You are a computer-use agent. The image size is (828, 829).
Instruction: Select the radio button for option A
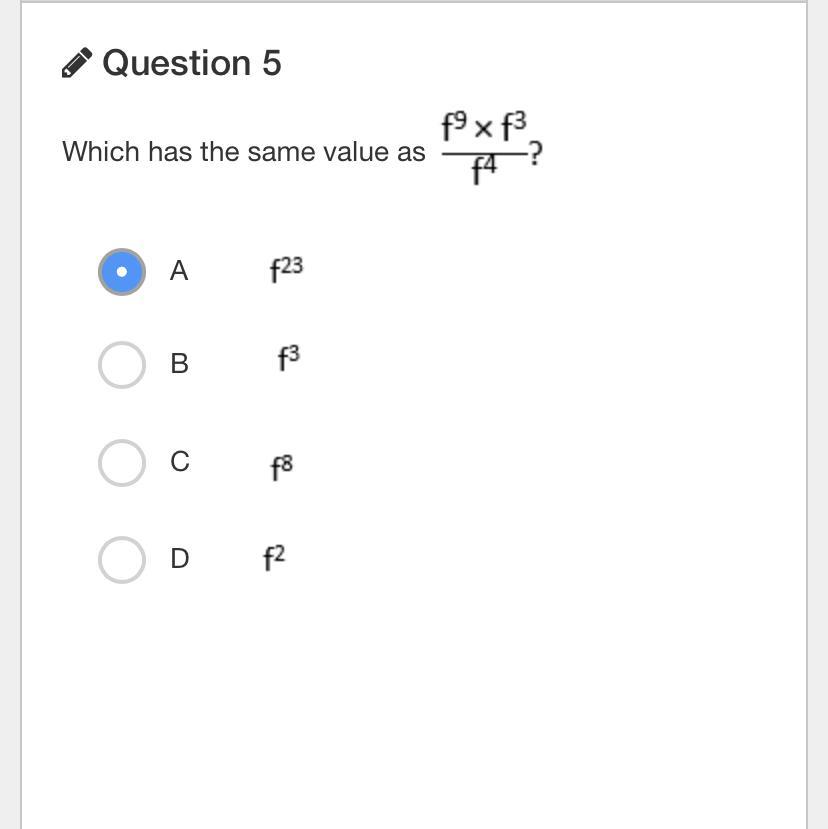click(122, 271)
